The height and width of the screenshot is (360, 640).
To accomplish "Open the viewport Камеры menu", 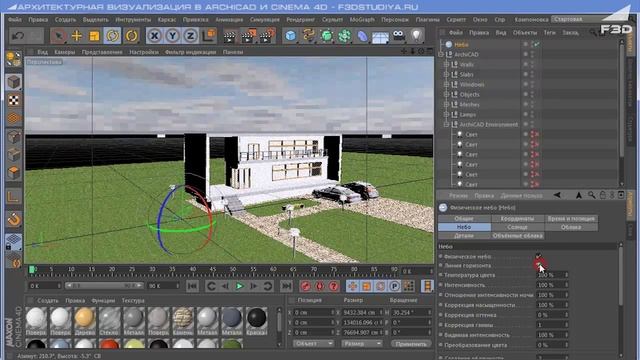I will coord(64,52).
